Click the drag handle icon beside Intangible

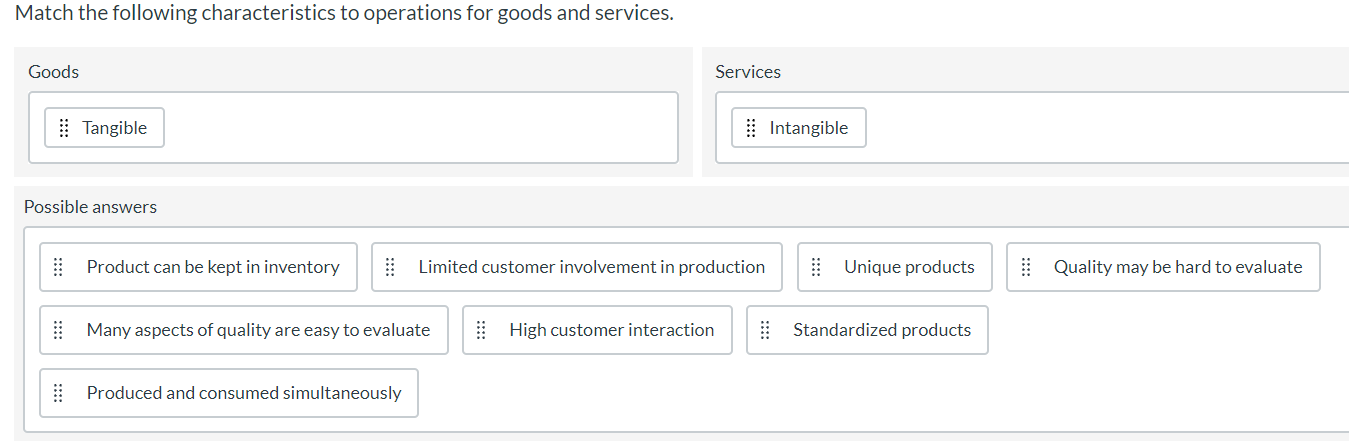751,128
